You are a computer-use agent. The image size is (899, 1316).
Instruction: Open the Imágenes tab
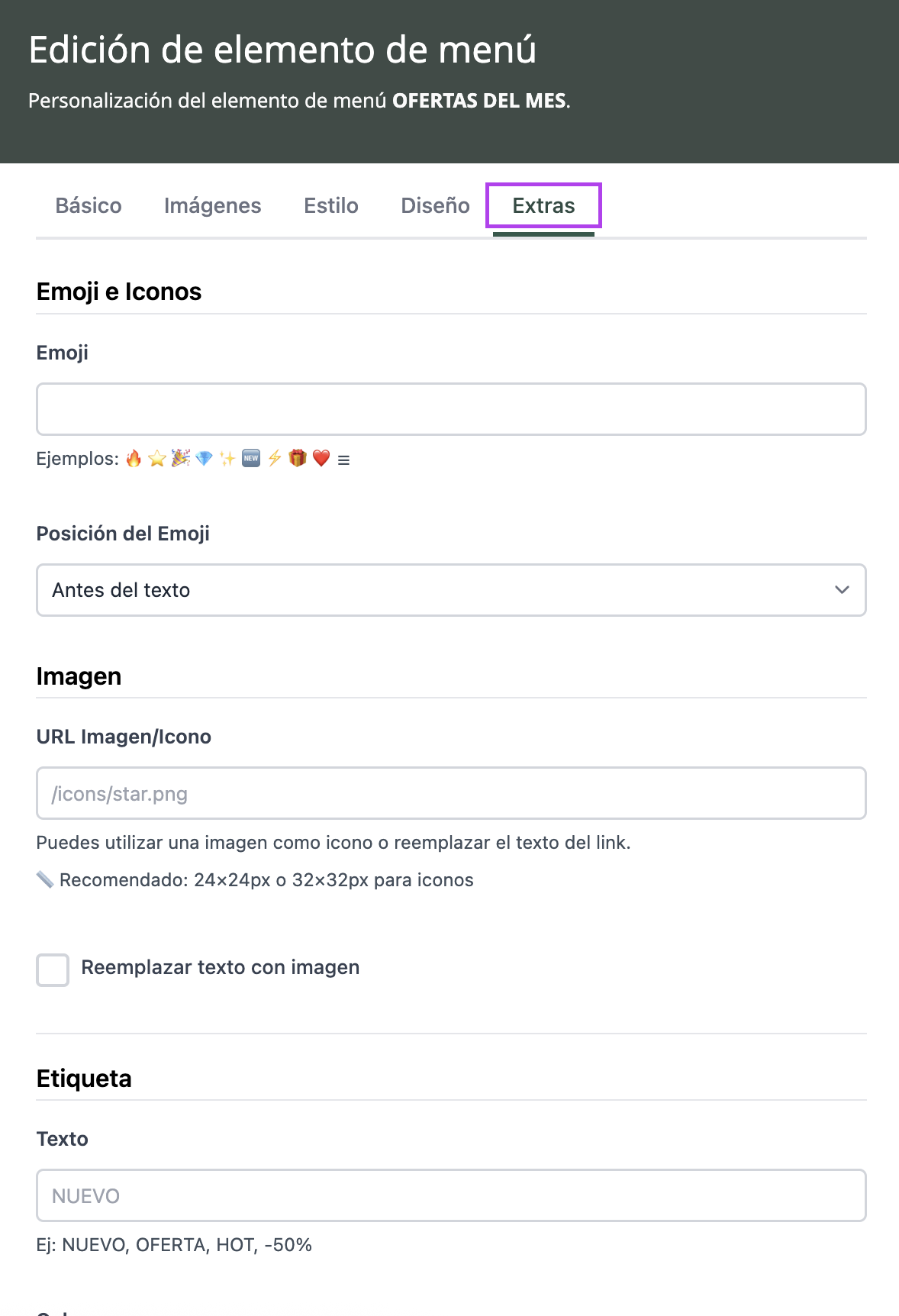(x=212, y=206)
